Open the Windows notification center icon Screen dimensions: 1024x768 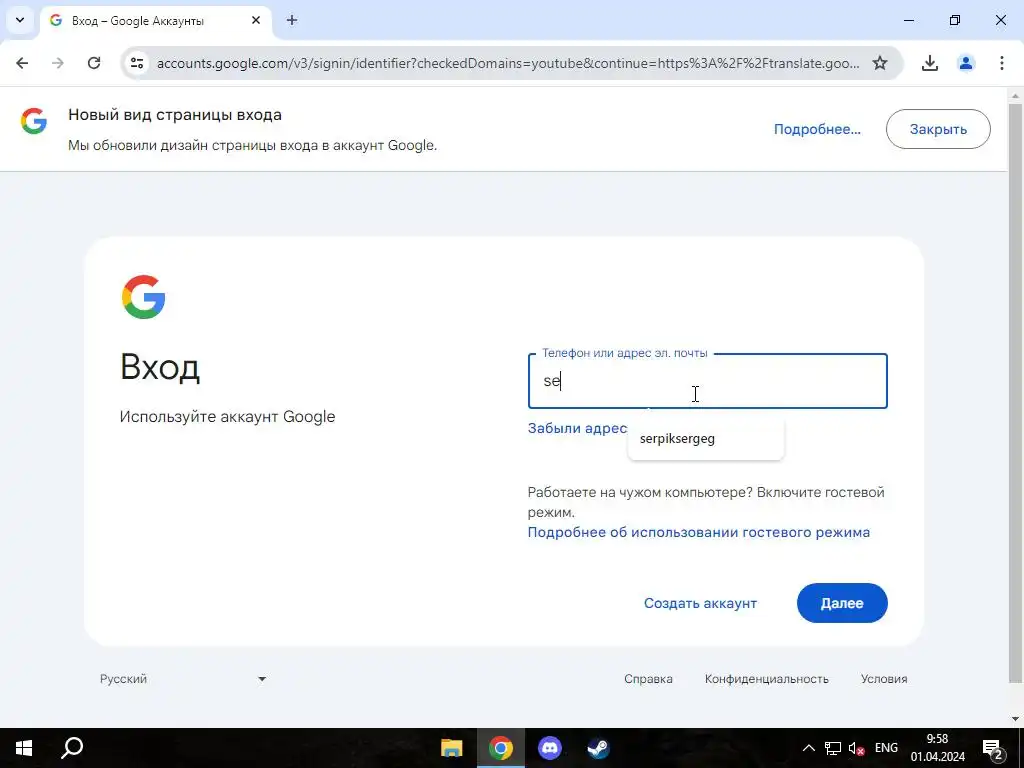point(992,748)
